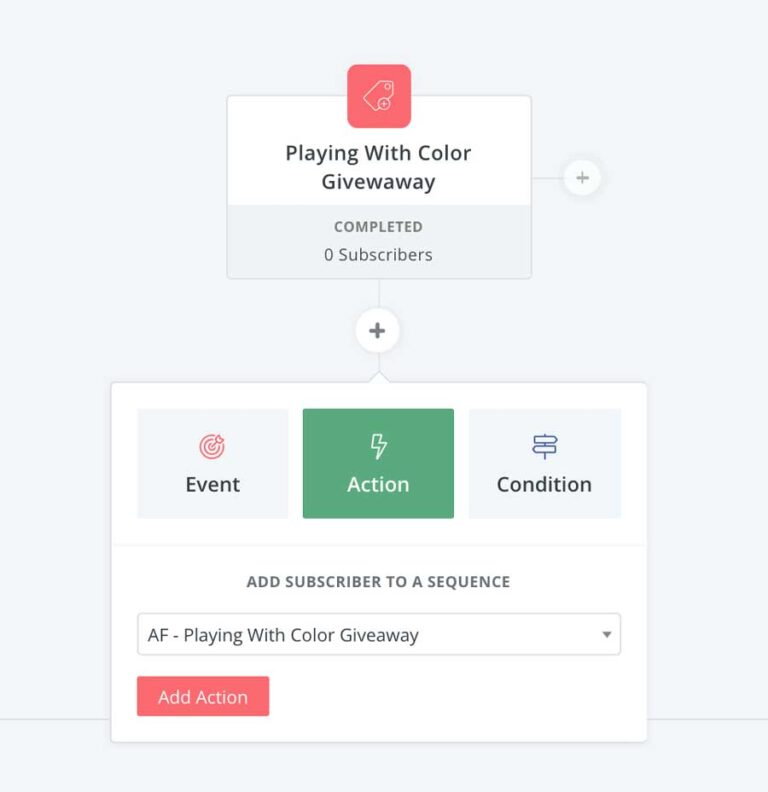Select the green Action tab label
The height and width of the screenshot is (792, 768).
[x=378, y=485]
